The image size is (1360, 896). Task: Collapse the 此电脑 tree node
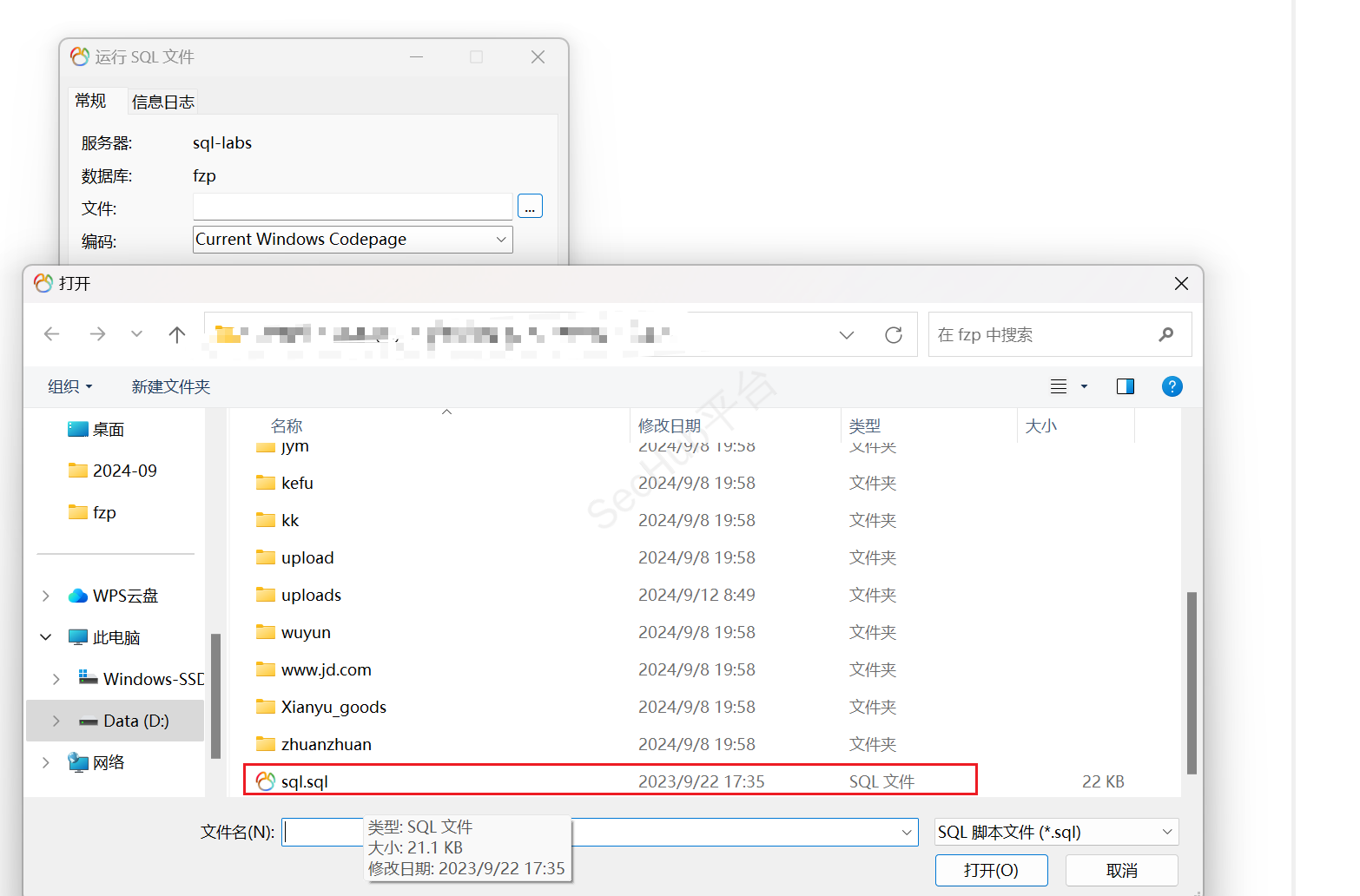coord(46,637)
